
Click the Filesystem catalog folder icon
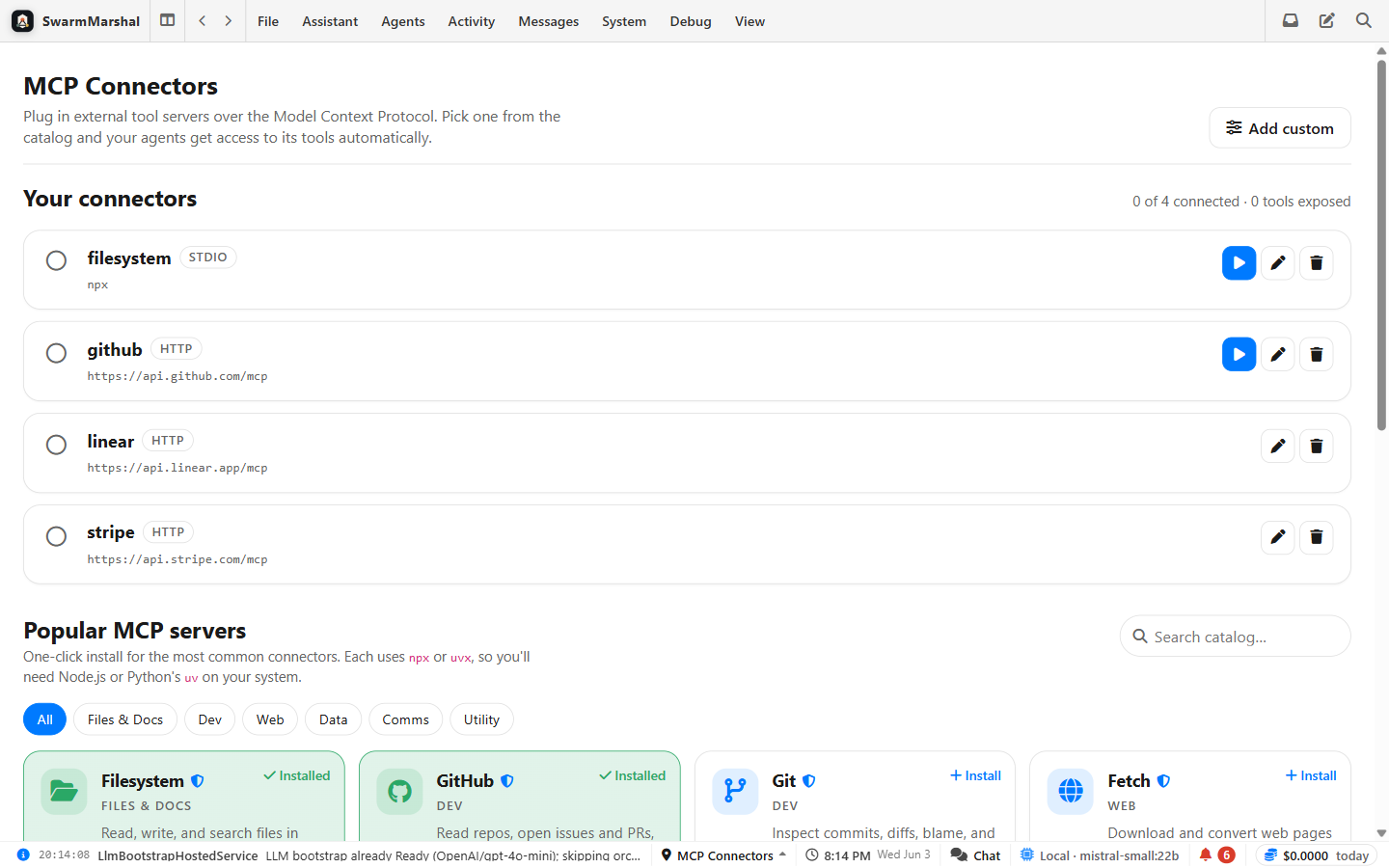[65, 792]
